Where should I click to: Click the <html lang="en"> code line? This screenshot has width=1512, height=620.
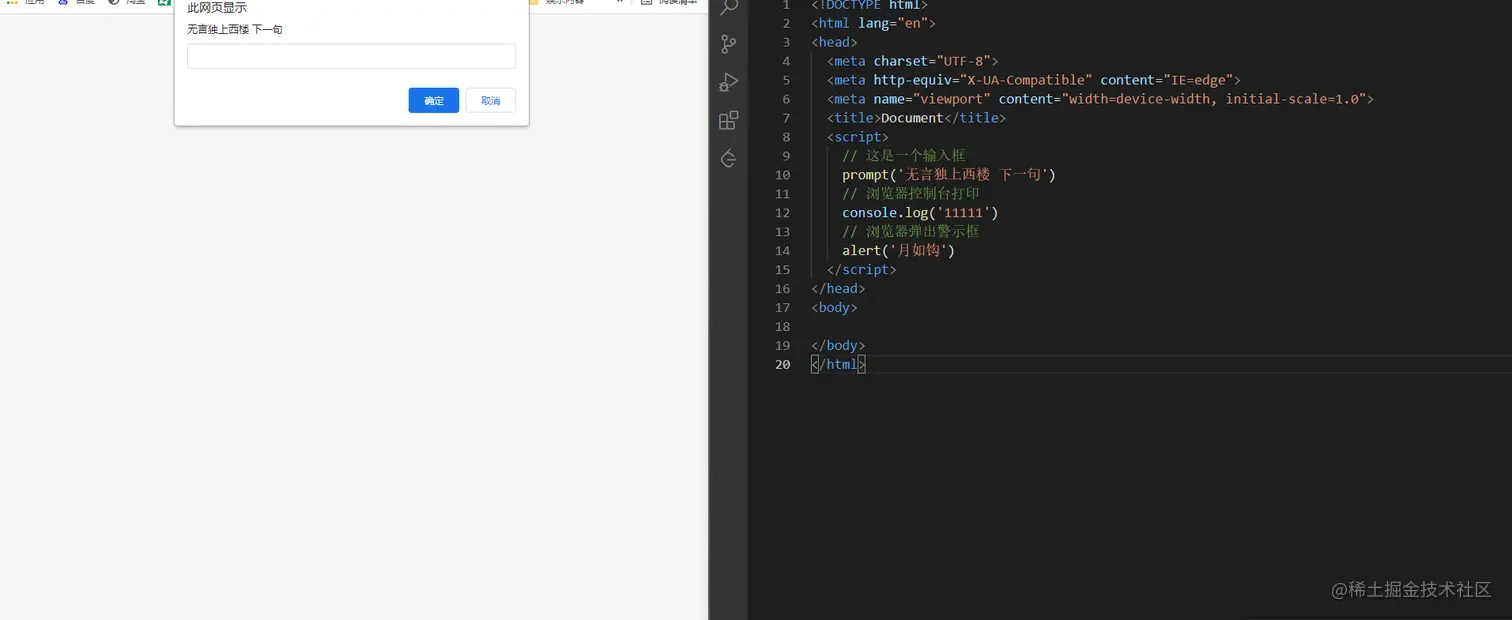pyautogui.click(x=873, y=23)
